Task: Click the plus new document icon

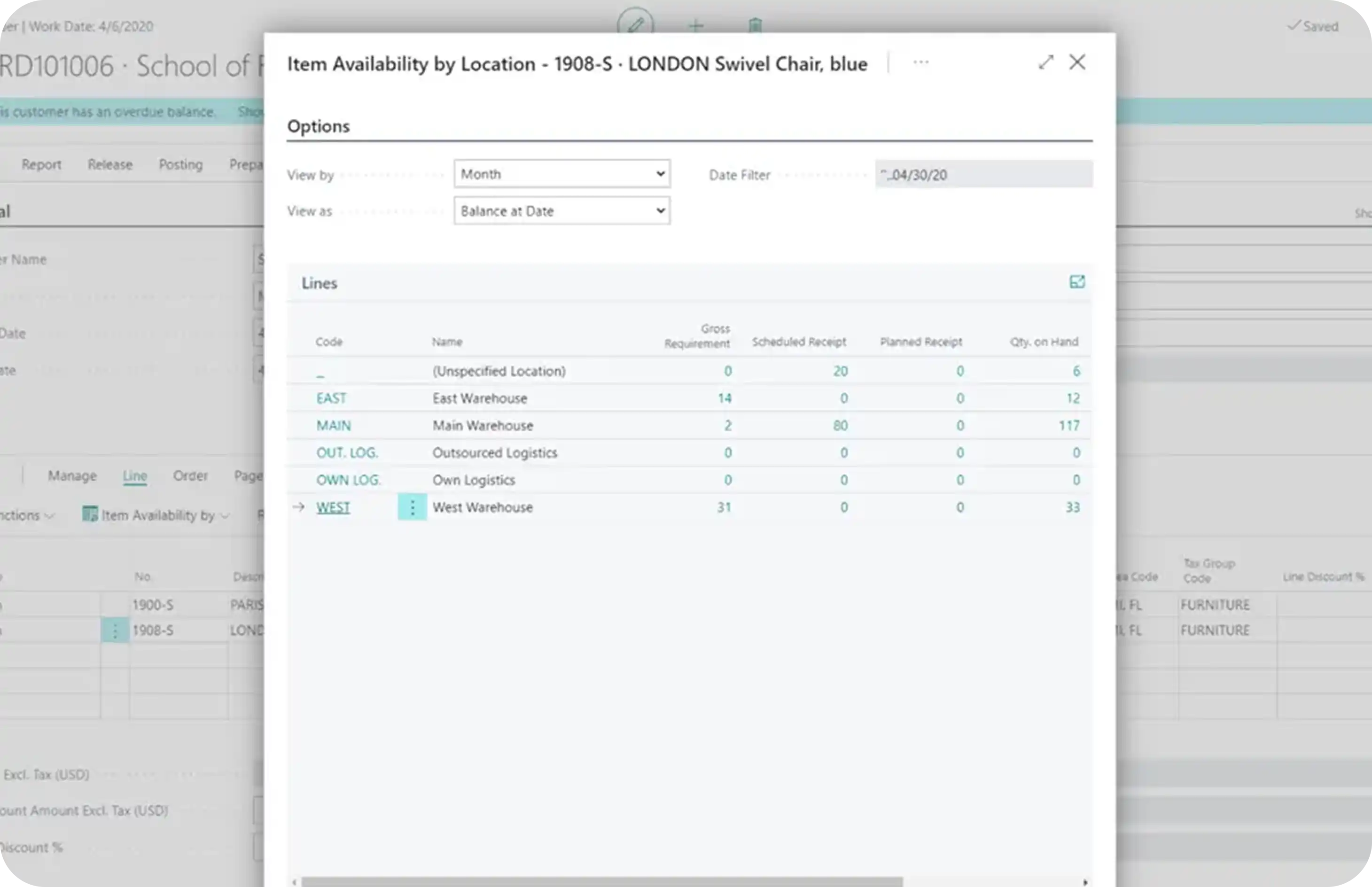Action: [696, 26]
